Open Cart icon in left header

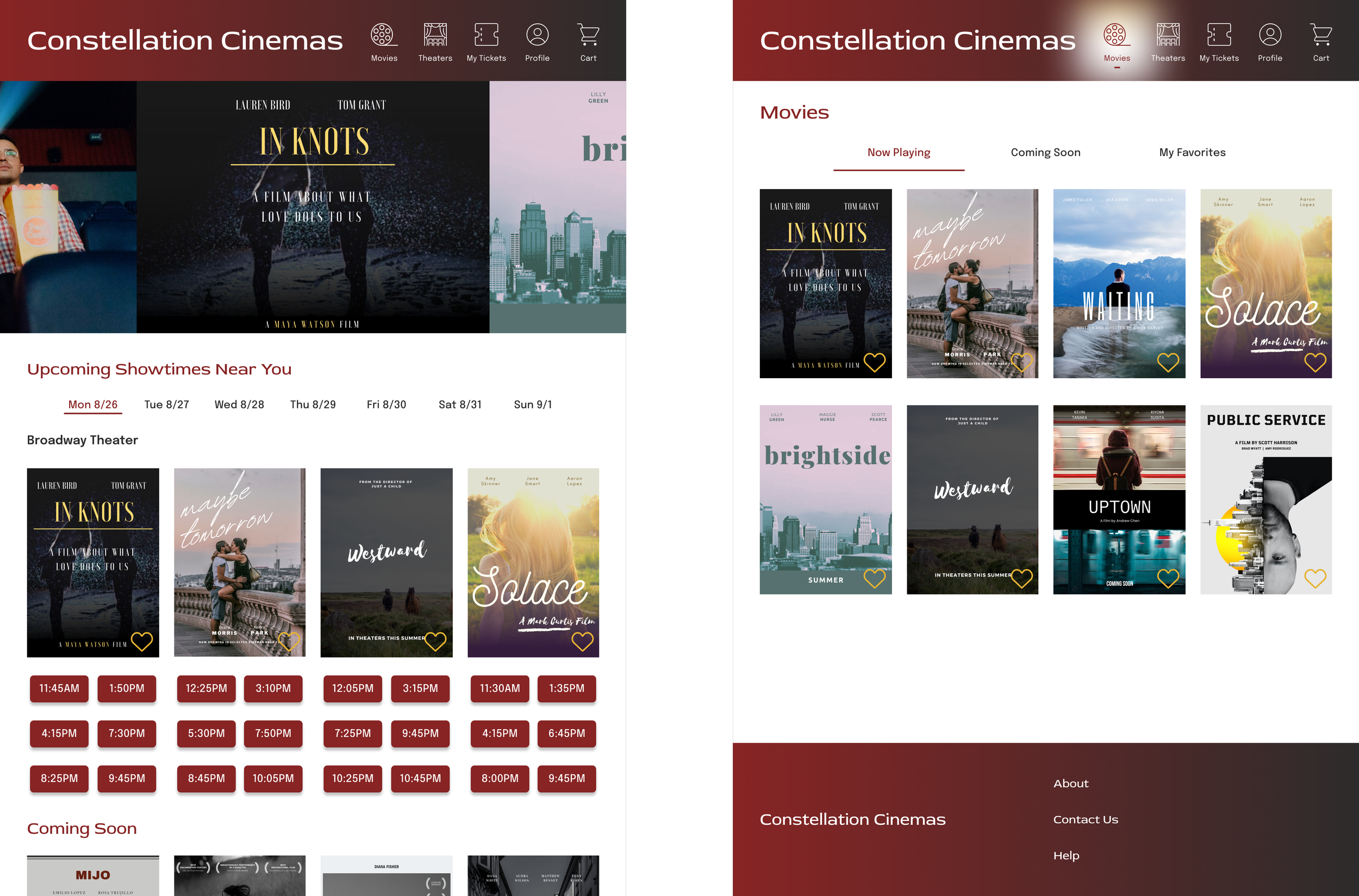click(588, 35)
